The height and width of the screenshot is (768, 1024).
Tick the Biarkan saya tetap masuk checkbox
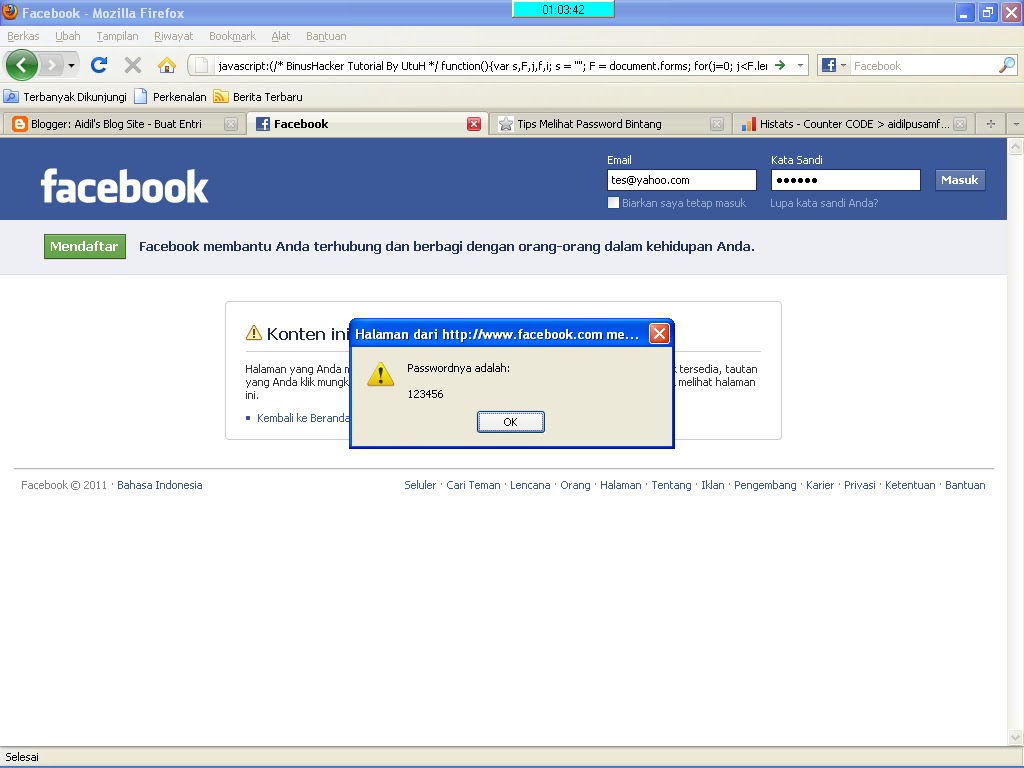point(613,202)
